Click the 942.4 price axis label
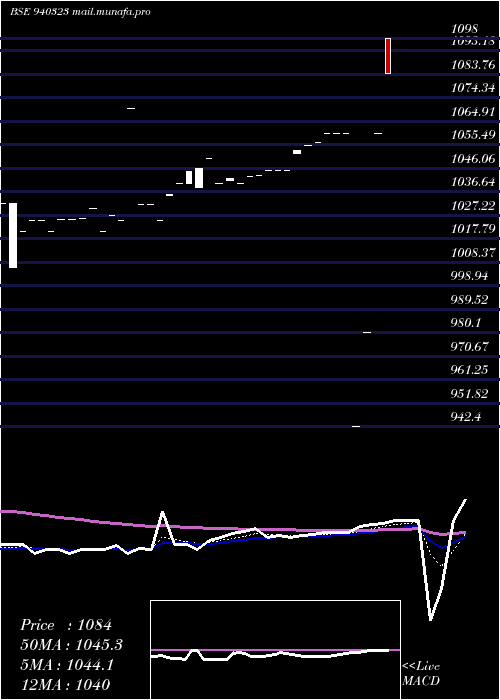The height and width of the screenshot is (700, 500). (x=466, y=417)
